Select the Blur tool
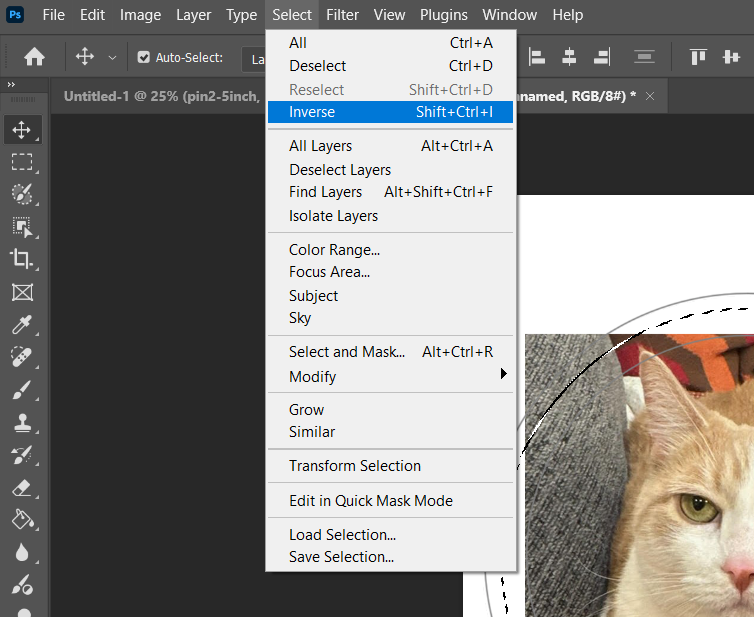 (22, 553)
